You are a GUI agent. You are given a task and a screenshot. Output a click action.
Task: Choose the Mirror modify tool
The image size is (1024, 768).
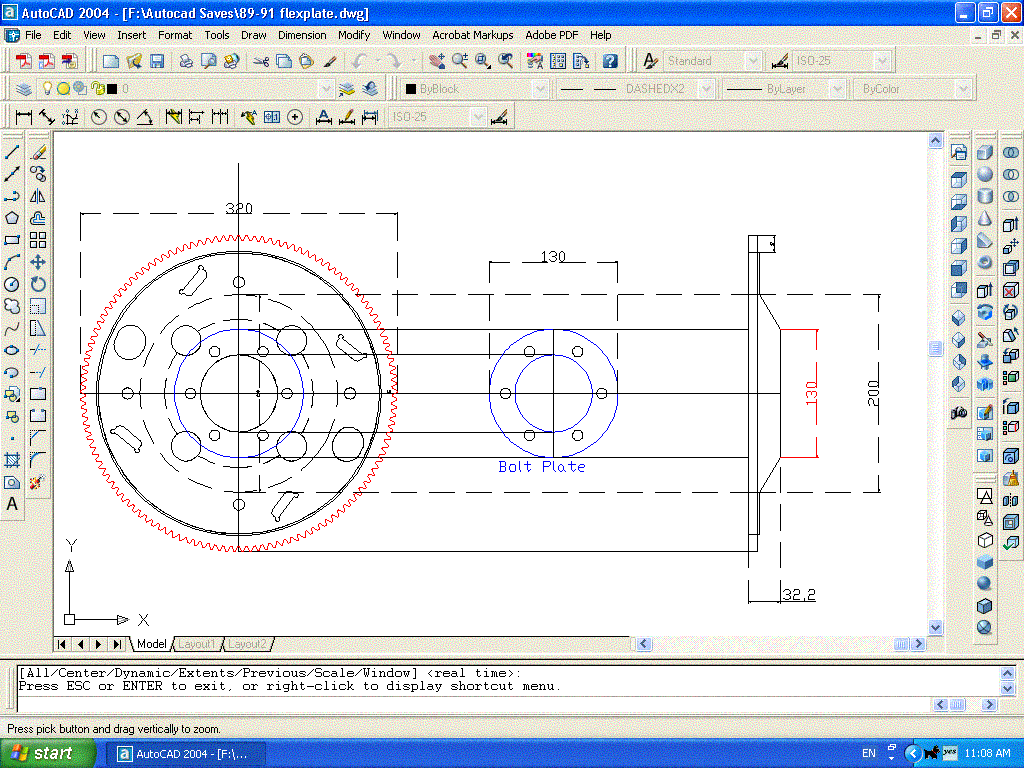coord(38,196)
